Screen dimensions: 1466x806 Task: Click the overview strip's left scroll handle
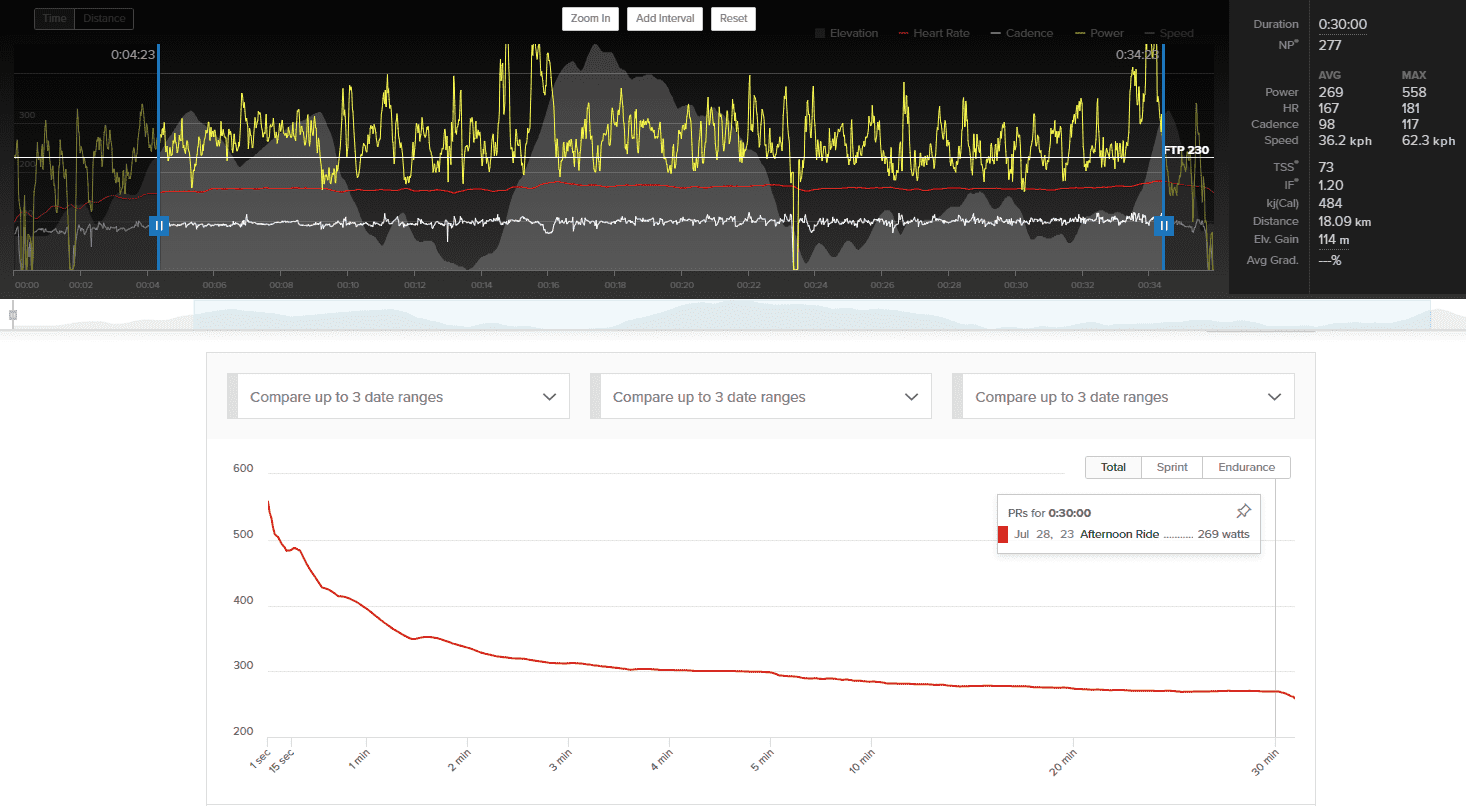[13, 315]
